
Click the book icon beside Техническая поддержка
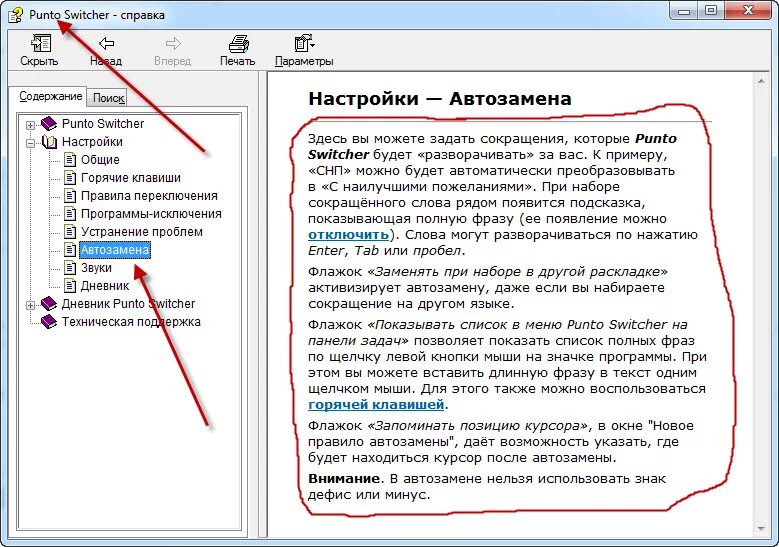(x=49, y=321)
